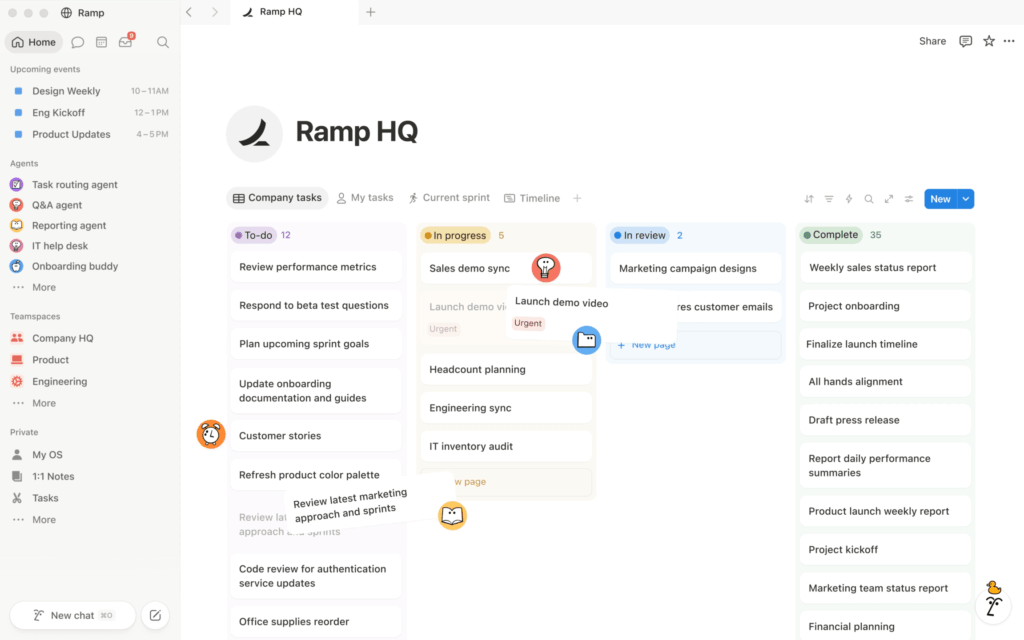Image resolution: width=1024 pixels, height=640 pixels.
Task: Open Task routing agent
Action: [74, 185]
